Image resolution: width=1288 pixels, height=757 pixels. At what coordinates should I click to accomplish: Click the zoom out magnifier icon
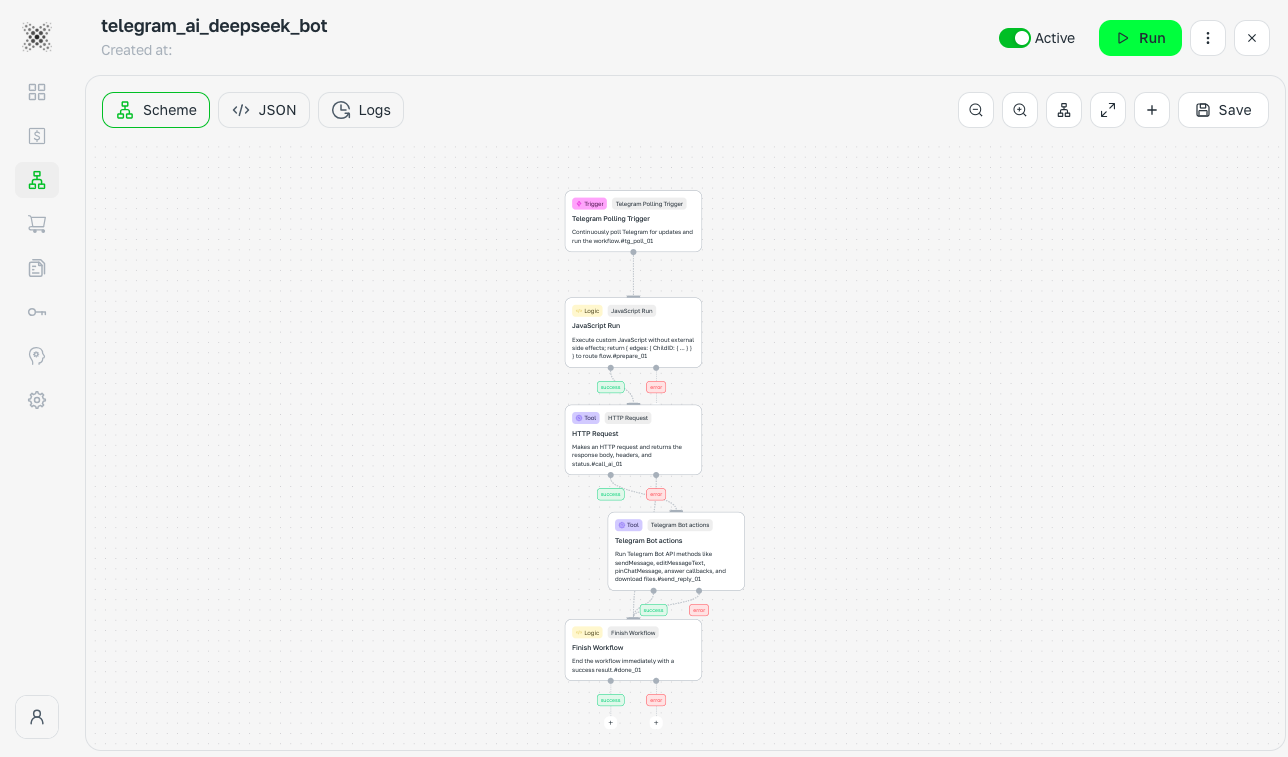976,110
